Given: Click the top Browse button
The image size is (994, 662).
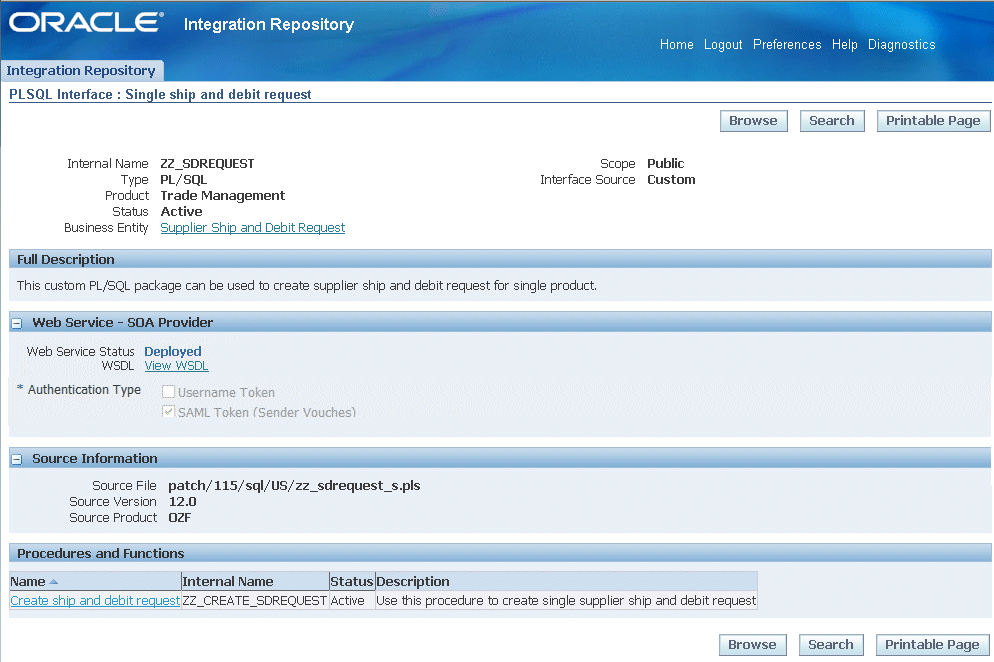Looking at the screenshot, I should pyautogui.click(x=753, y=120).
